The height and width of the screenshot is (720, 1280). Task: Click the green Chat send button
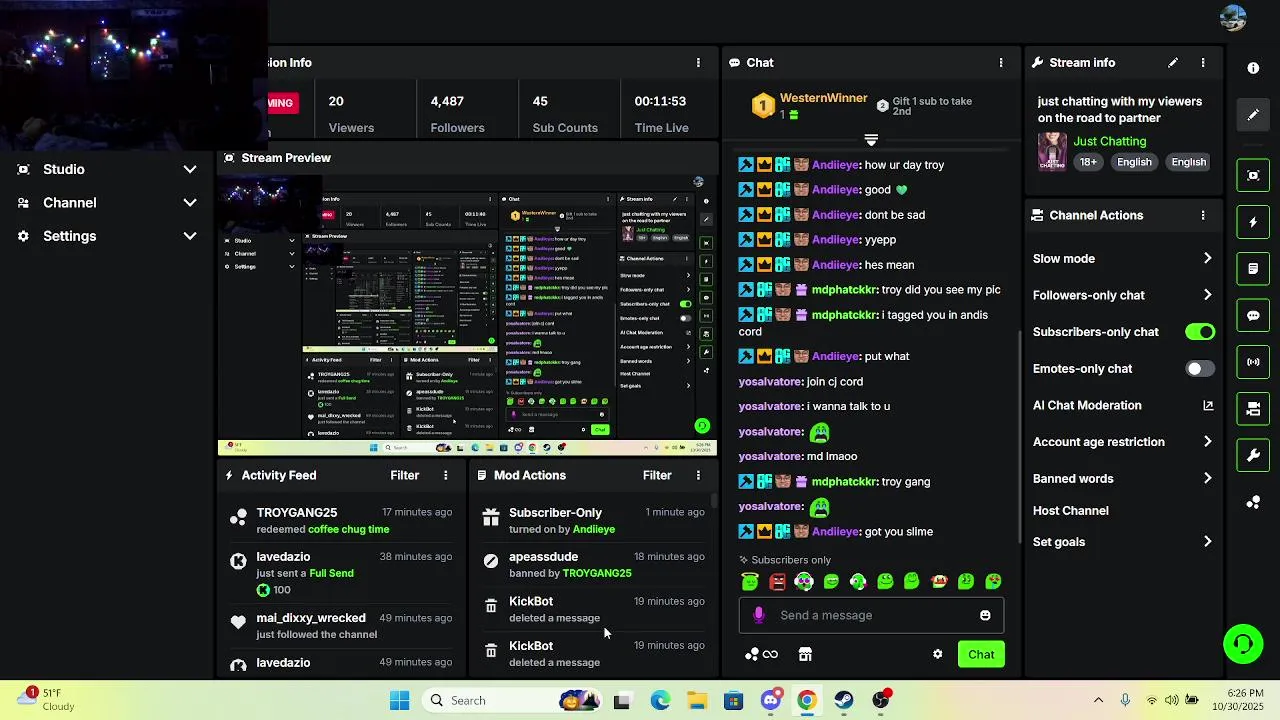981,654
